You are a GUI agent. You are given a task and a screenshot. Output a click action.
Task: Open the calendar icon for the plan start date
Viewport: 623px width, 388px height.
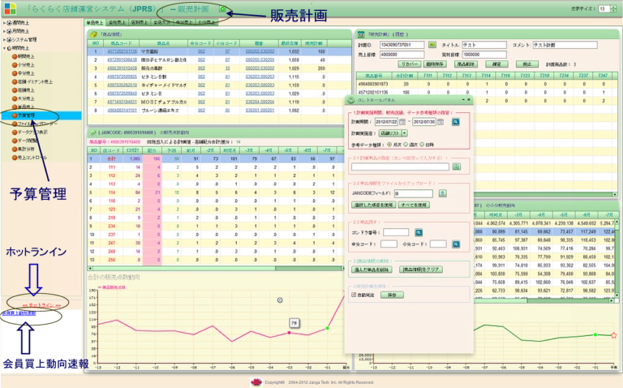pos(402,122)
